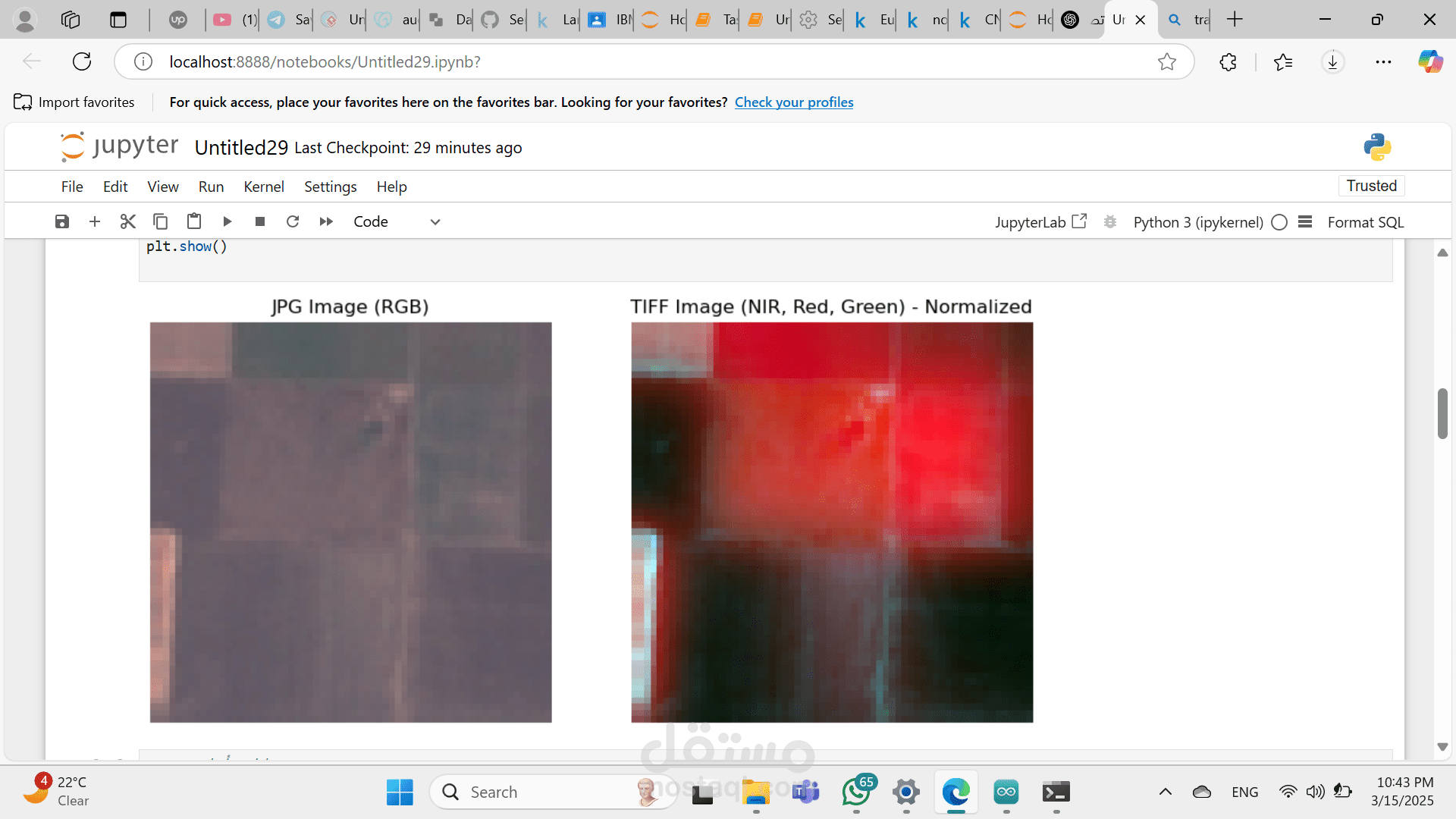Open the table of contents lines icon
Screen dimensions: 1456x819
[1305, 221]
